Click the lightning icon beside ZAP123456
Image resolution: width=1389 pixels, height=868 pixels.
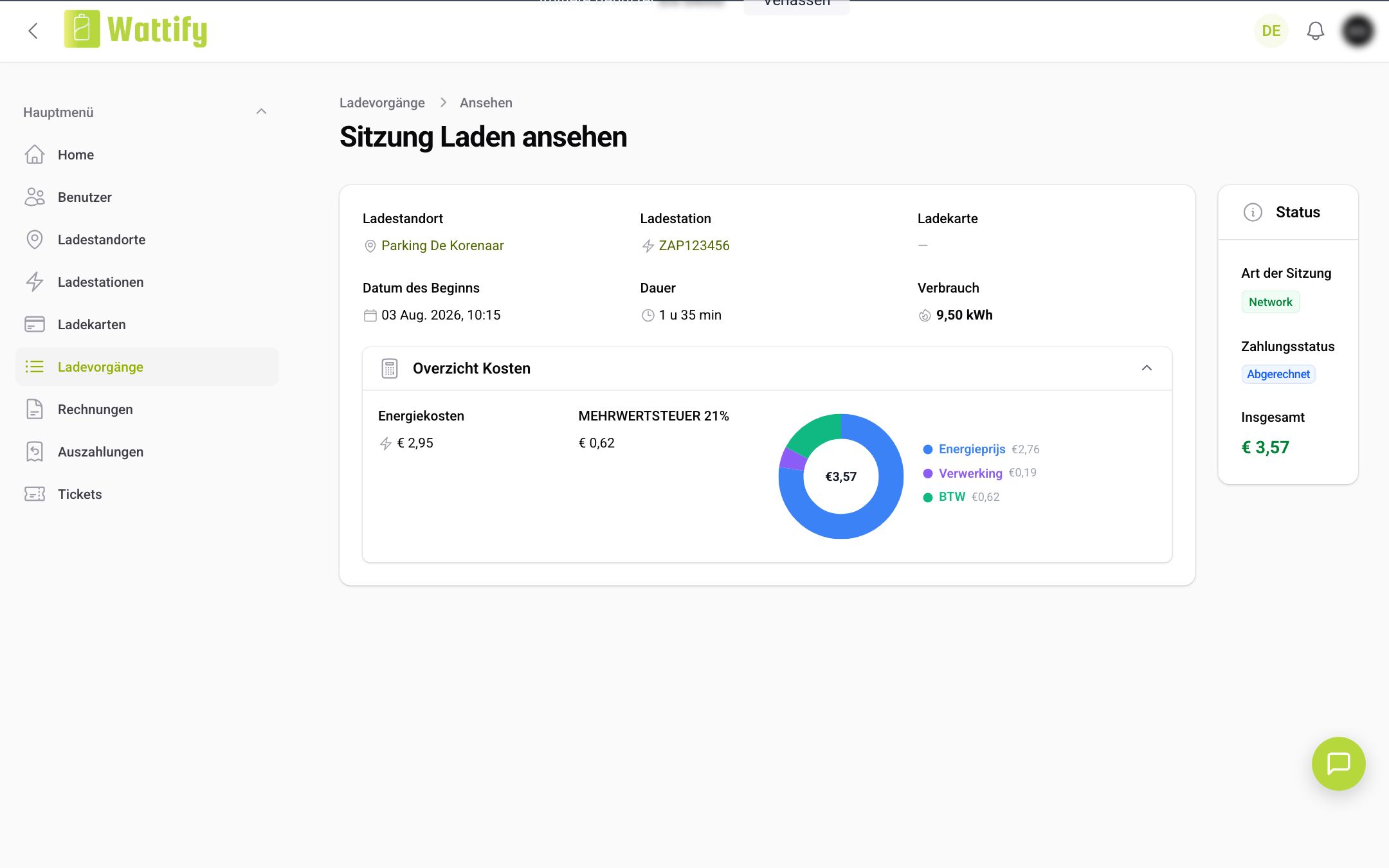point(648,246)
